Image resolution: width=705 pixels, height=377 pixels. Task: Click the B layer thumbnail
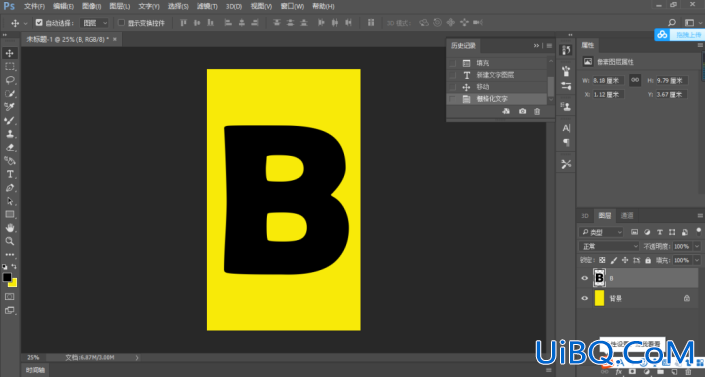[599, 278]
